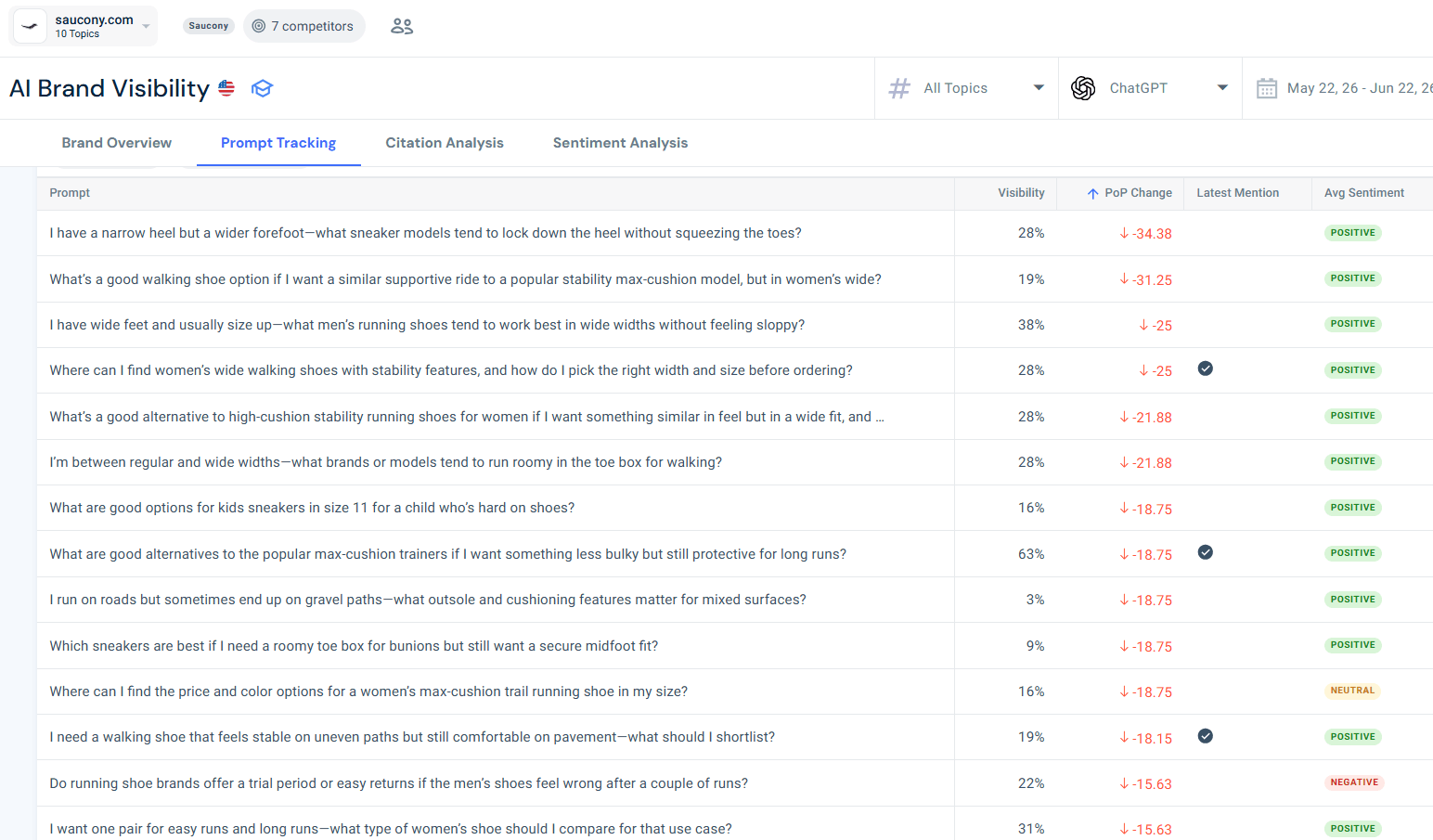This screenshot has width=1433, height=840.
Task: Click the AI Brand Visibility page title
Action: [110, 88]
